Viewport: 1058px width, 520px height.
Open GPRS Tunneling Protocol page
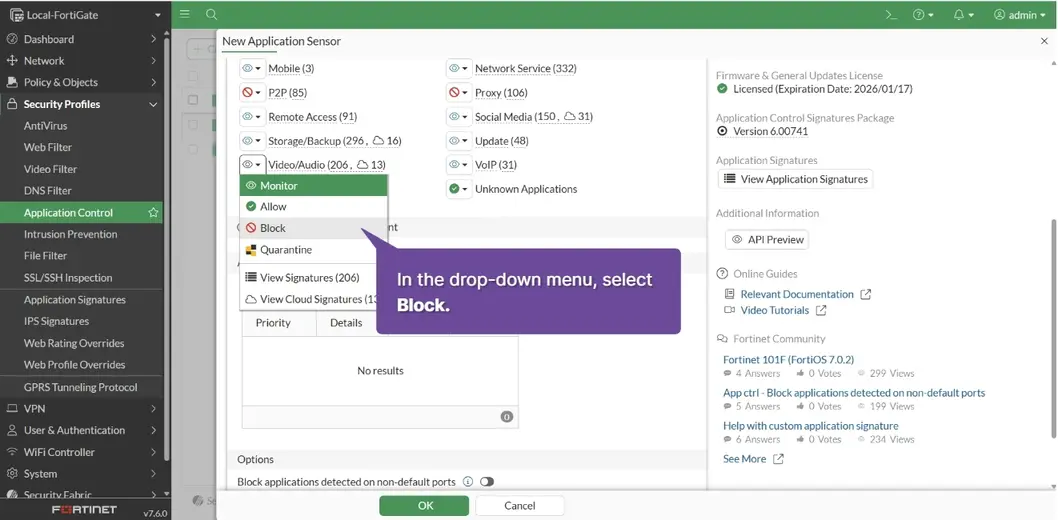click(82, 387)
